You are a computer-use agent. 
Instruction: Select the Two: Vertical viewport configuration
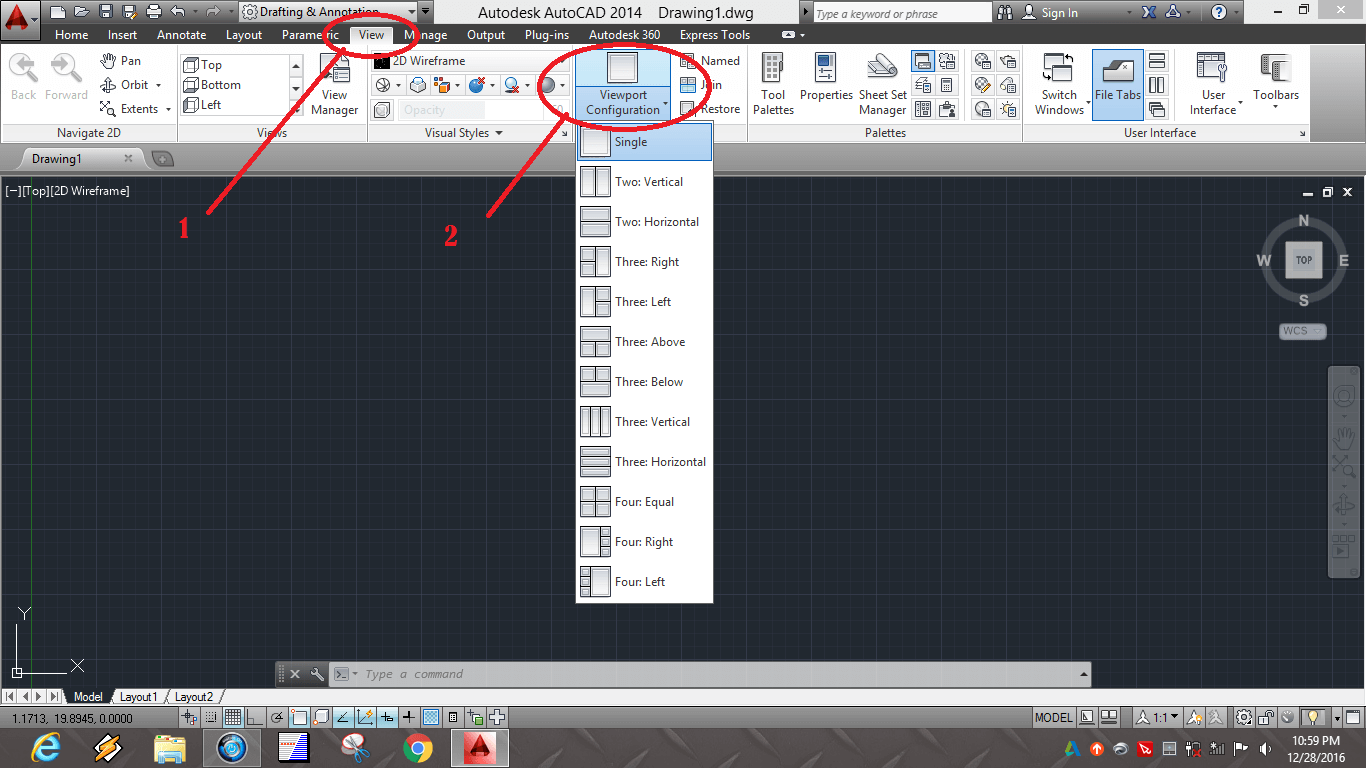pos(644,181)
